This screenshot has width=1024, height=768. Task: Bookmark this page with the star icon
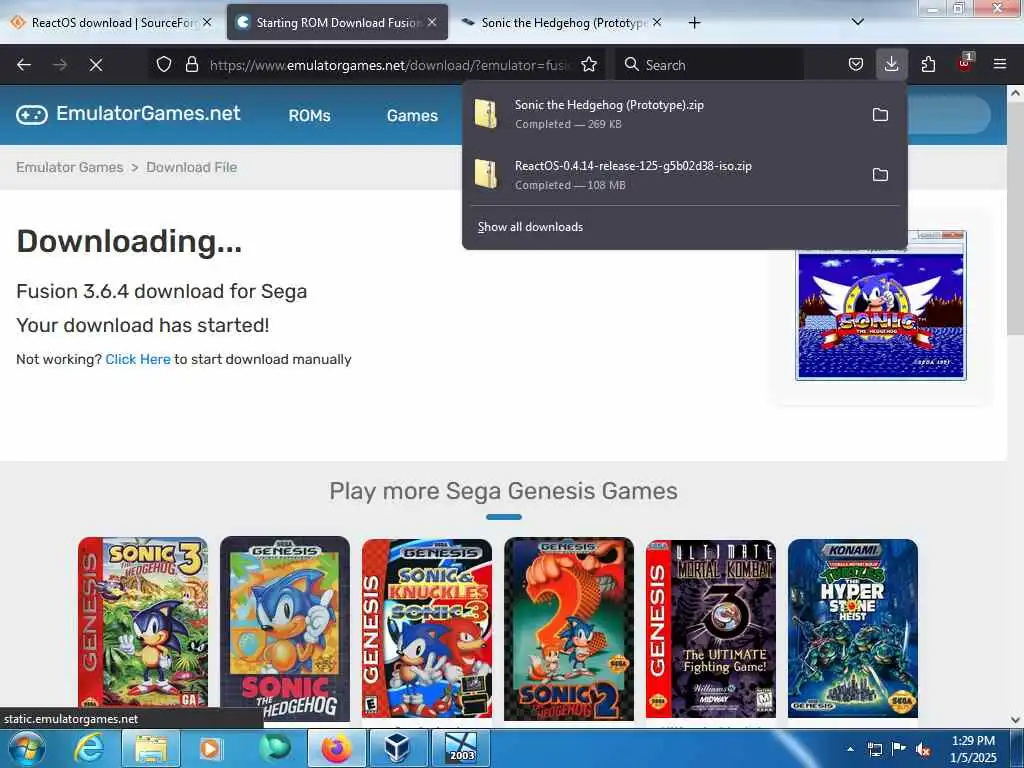click(588, 65)
